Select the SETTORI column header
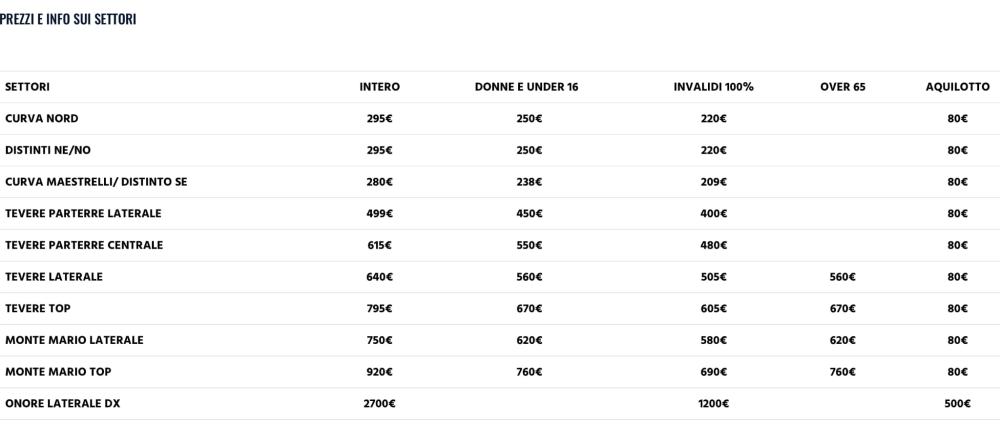The width and height of the screenshot is (1000, 440). point(27,87)
